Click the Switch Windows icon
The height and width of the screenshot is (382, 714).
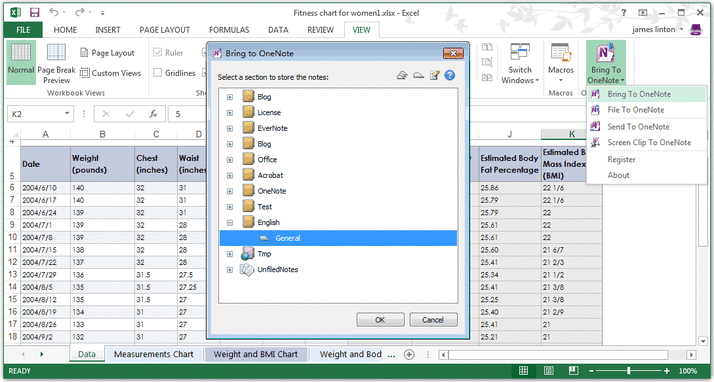pos(520,52)
